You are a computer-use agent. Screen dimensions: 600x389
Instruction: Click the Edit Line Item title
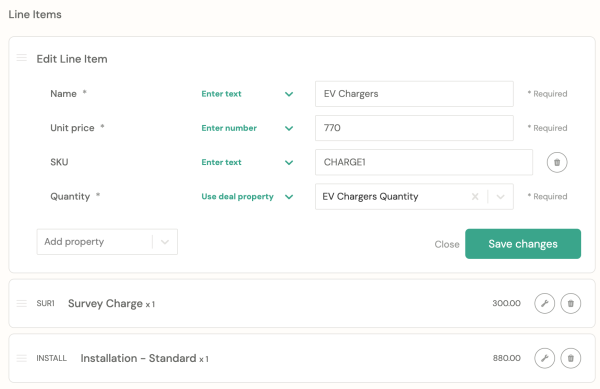72,59
